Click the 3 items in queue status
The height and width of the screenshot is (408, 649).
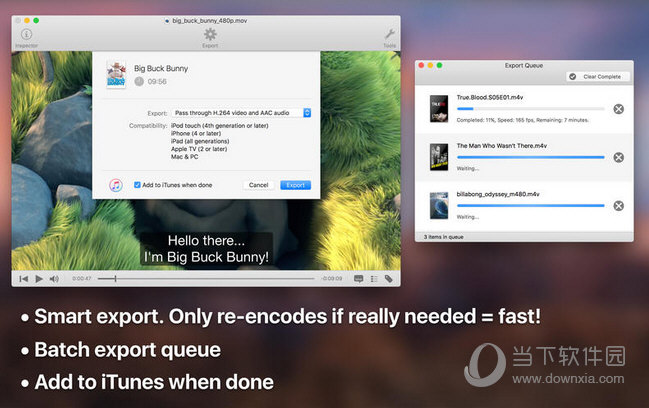pyautogui.click(x=443, y=237)
